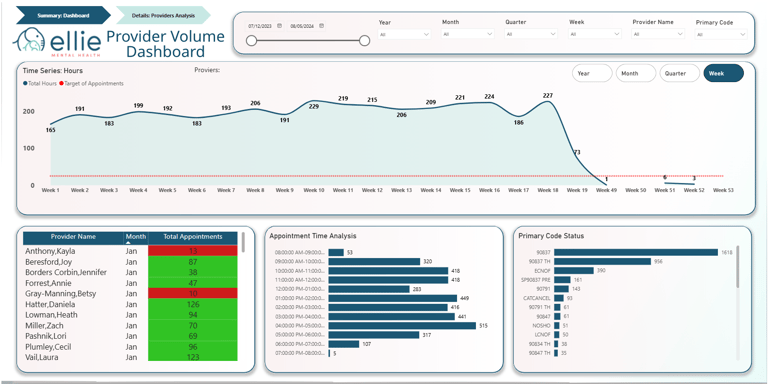Open the Provider Name slicer dropdown

click(658, 34)
